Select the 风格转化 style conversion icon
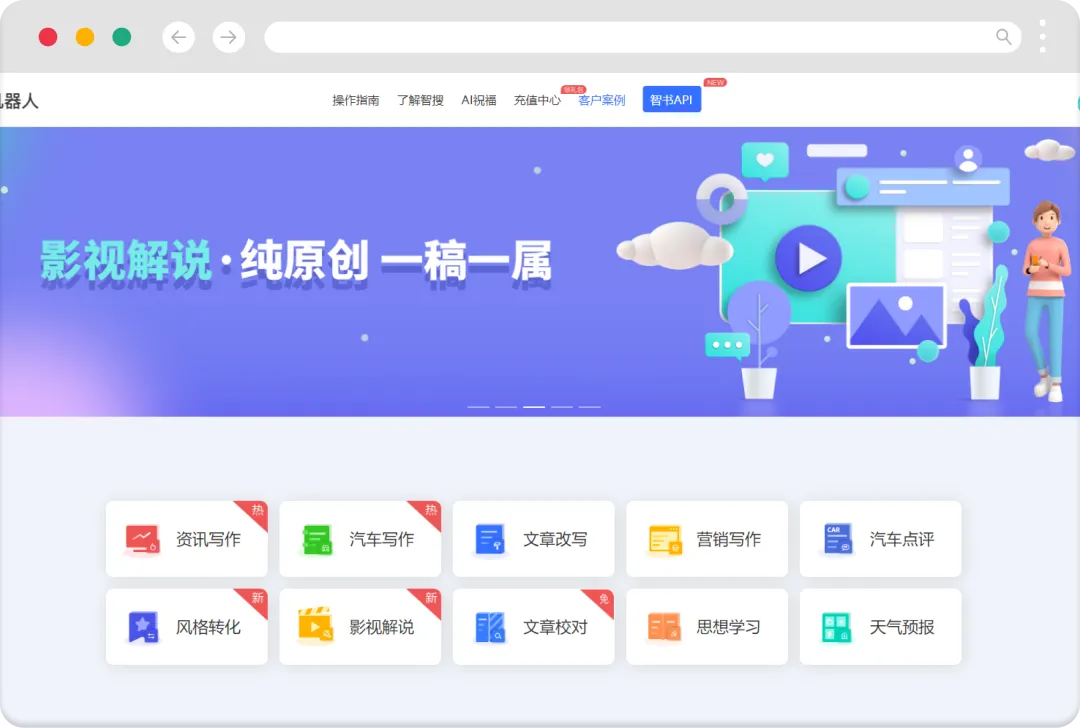 coord(143,628)
